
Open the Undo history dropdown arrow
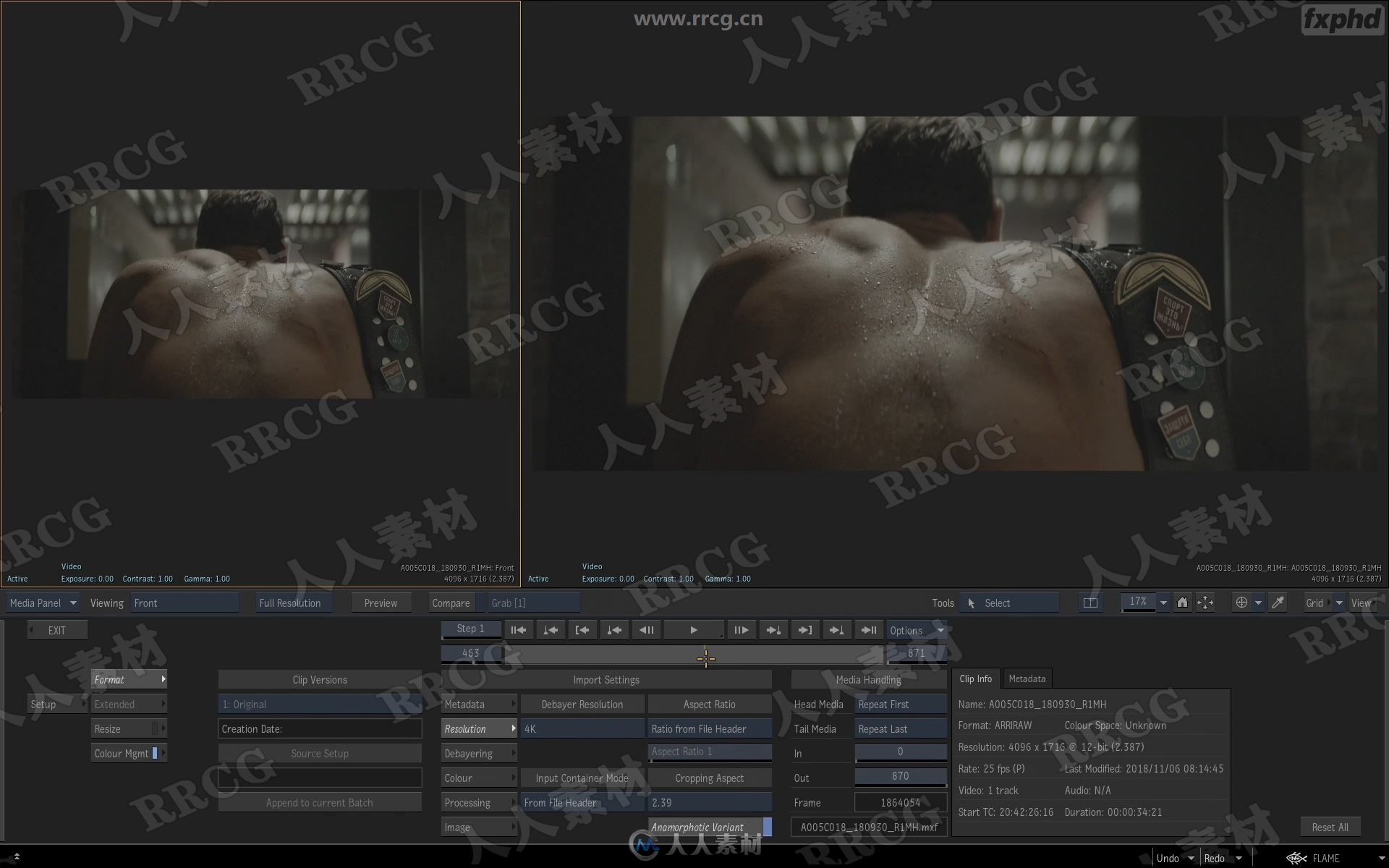[x=1190, y=858]
